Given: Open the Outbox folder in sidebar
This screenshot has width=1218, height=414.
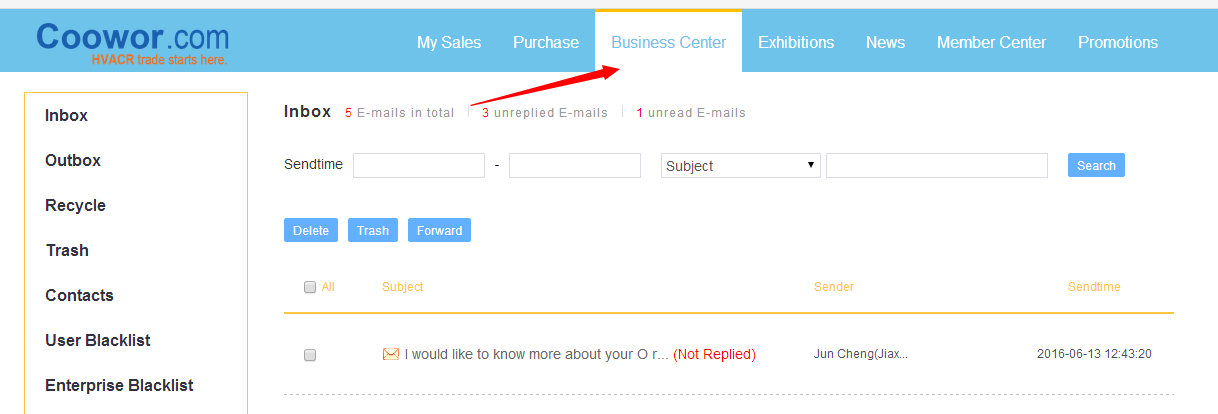Looking at the screenshot, I should click(73, 161).
